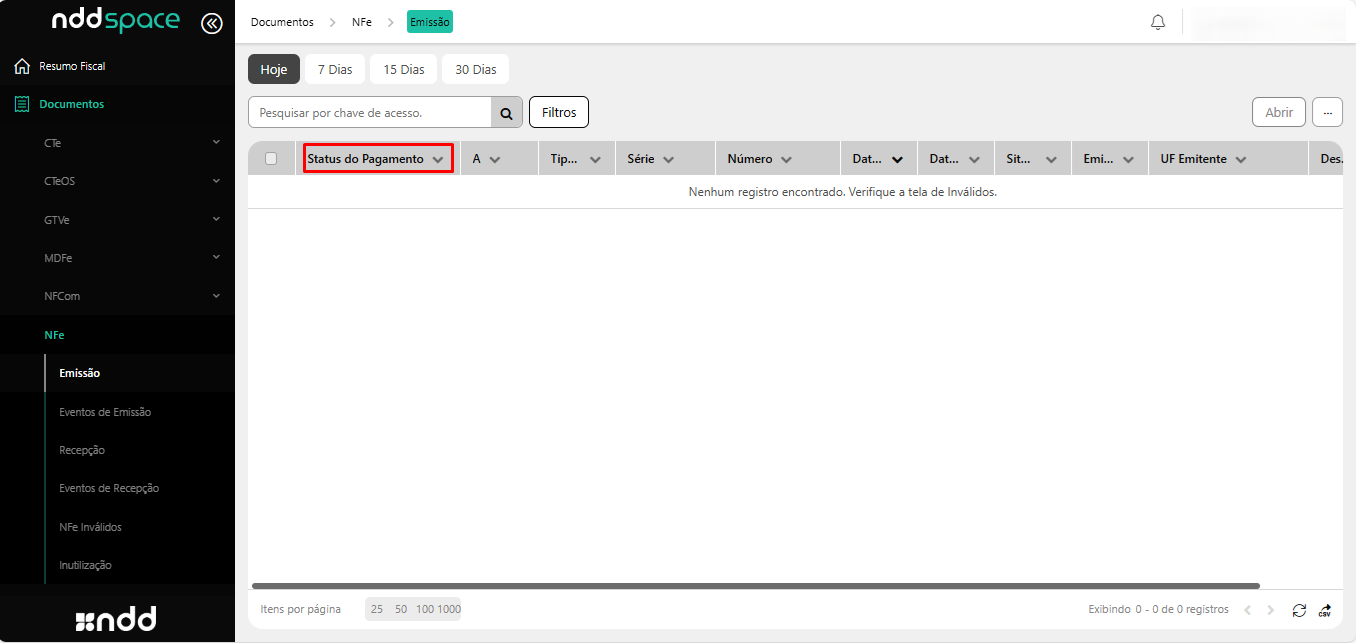Set items per page to 50
The image size is (1356, 643).
point(401,609)
